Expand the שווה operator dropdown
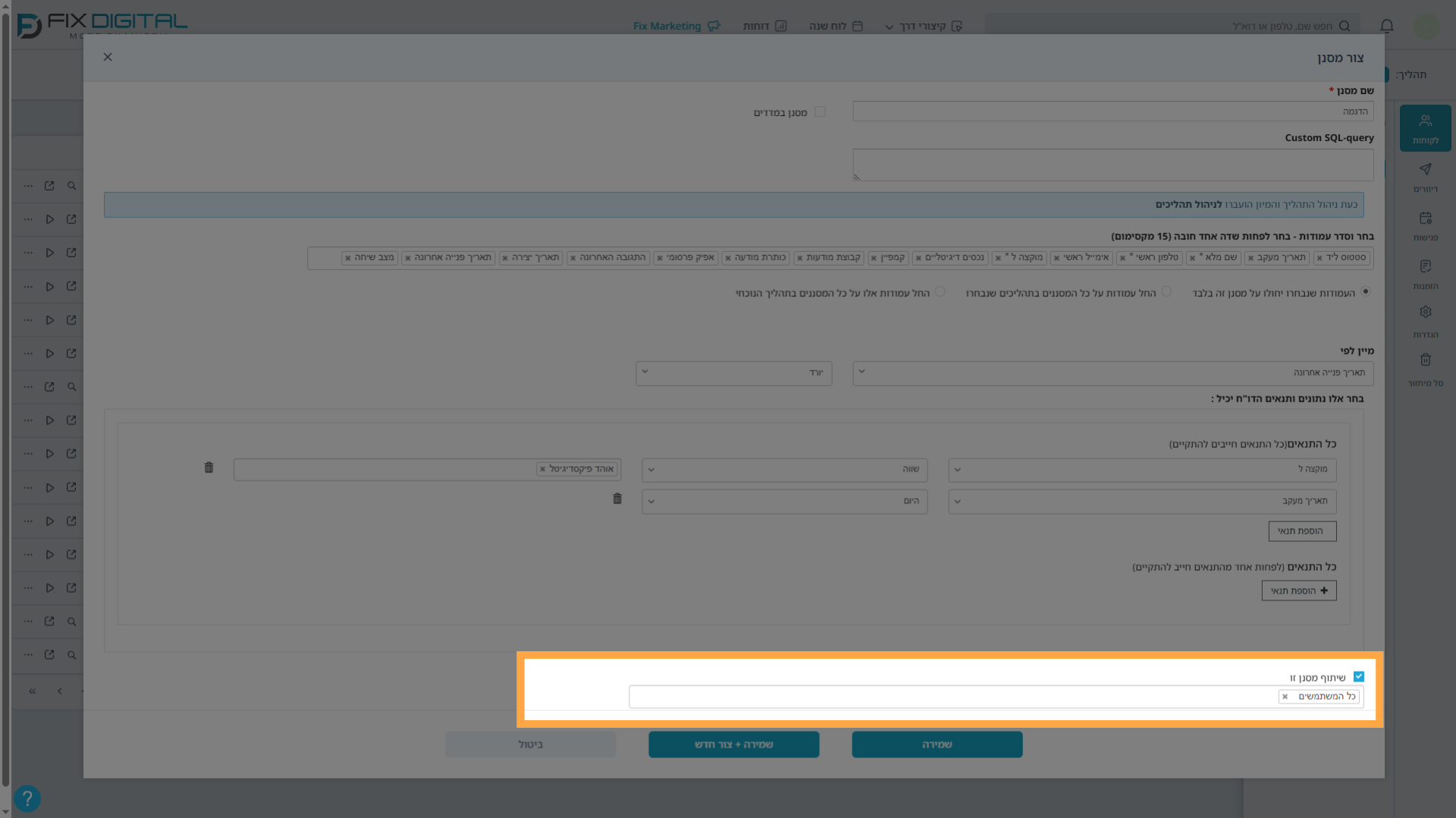1456x818 pixels. (x=784, y=470)
